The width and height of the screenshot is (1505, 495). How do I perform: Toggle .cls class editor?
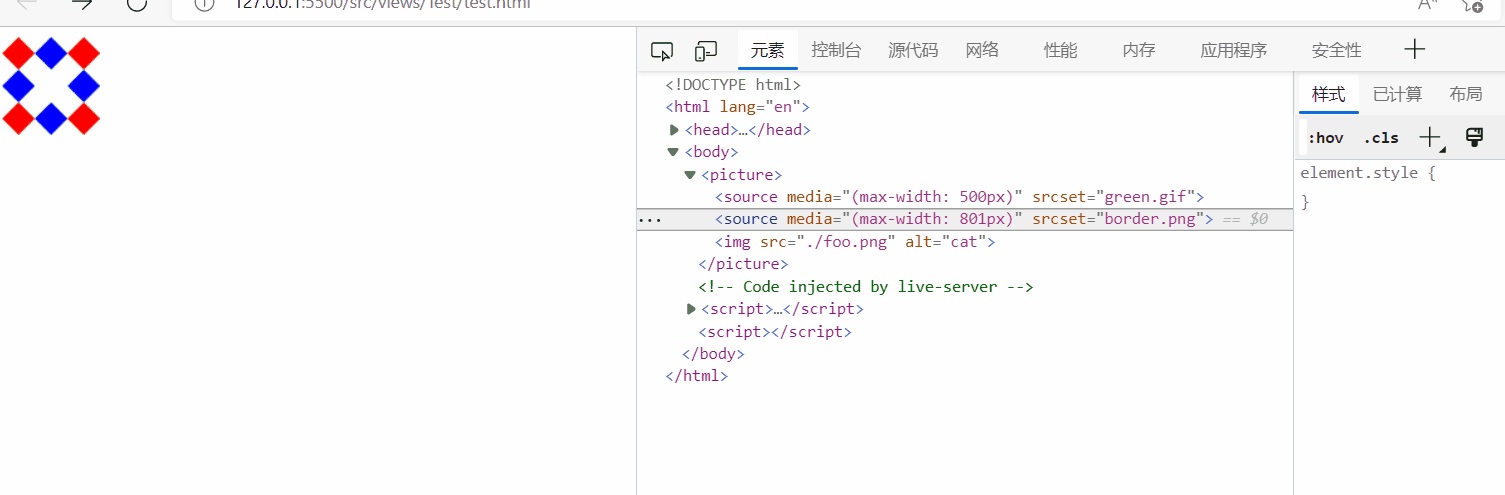pyautogui.click(x=1381, y=138)
